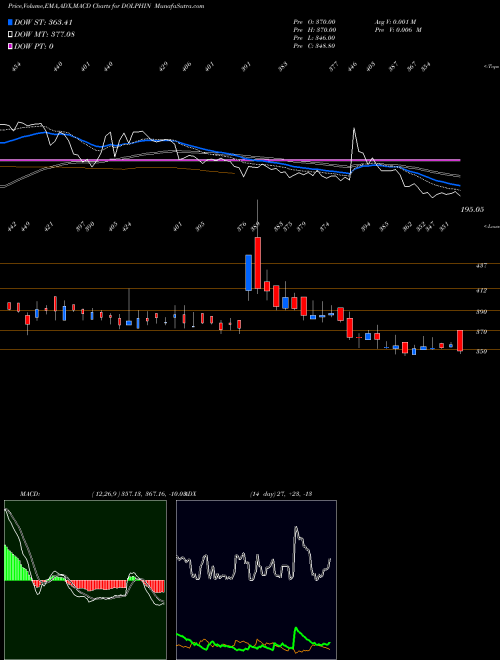500x660 pixels.
Task: Click the 442 low label
Action: tap(12, 227)
